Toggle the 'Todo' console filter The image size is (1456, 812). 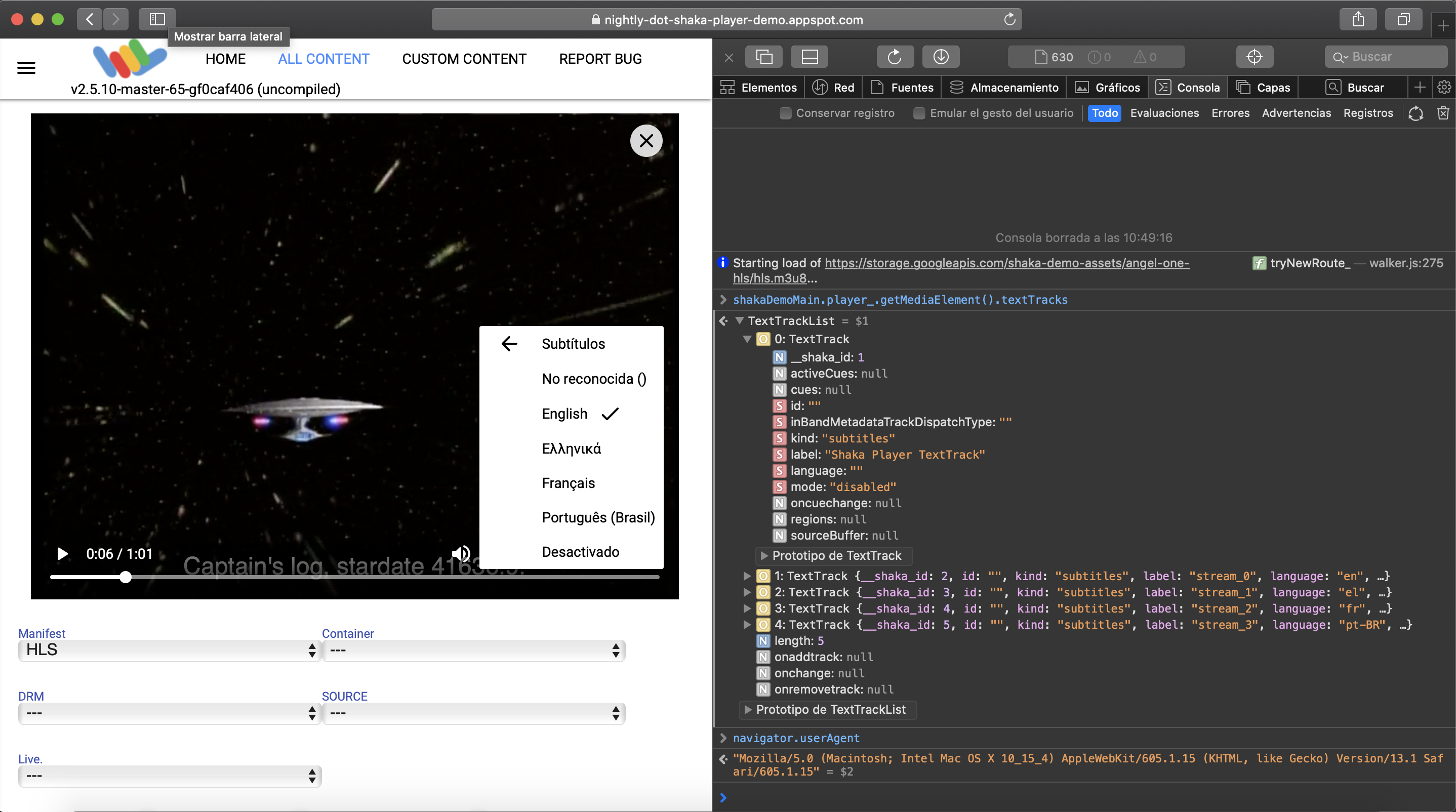pyautogui.click(x=1105, y=113)
